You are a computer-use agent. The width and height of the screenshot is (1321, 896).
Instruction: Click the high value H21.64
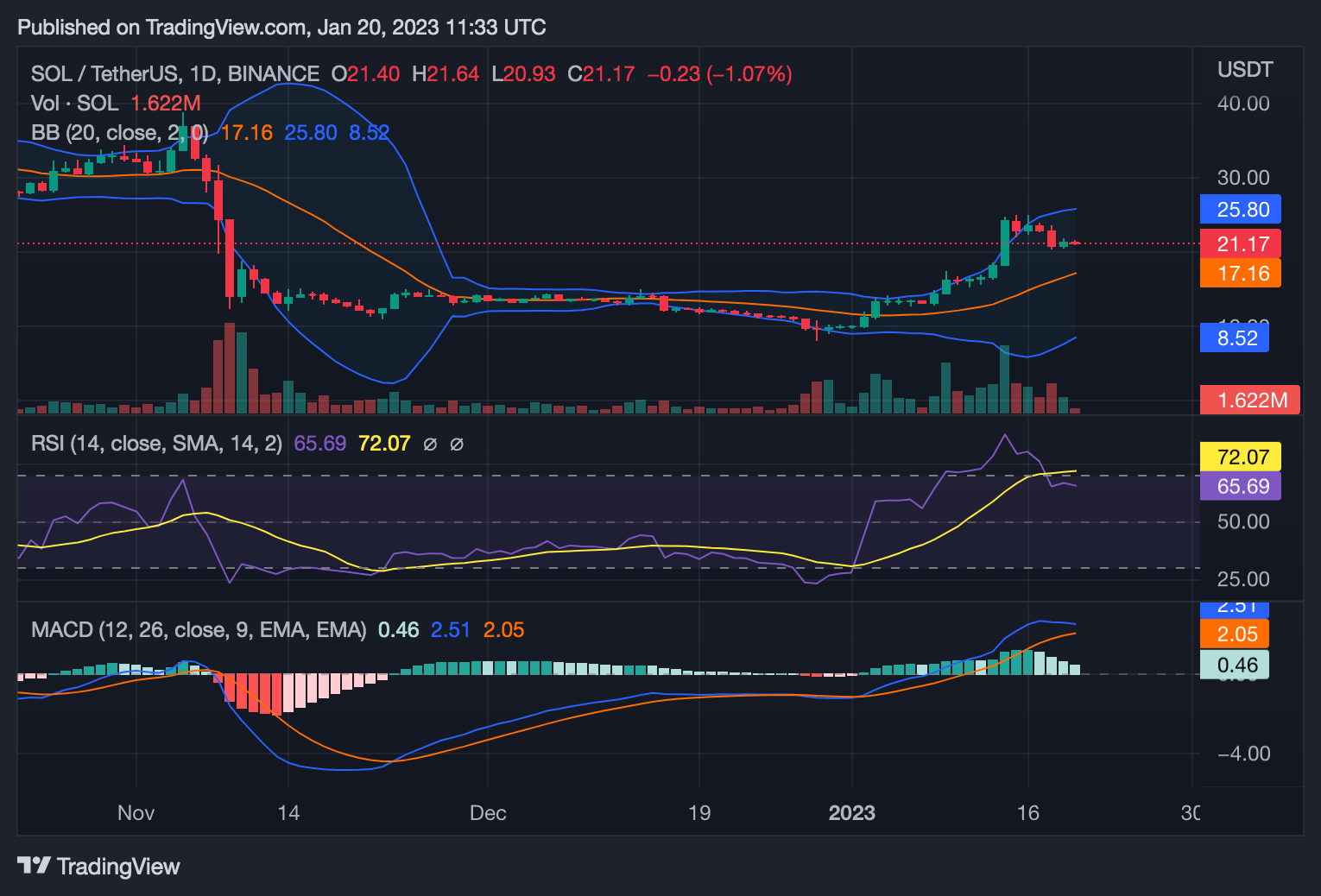pyautogui.click(x=446, y=74)
